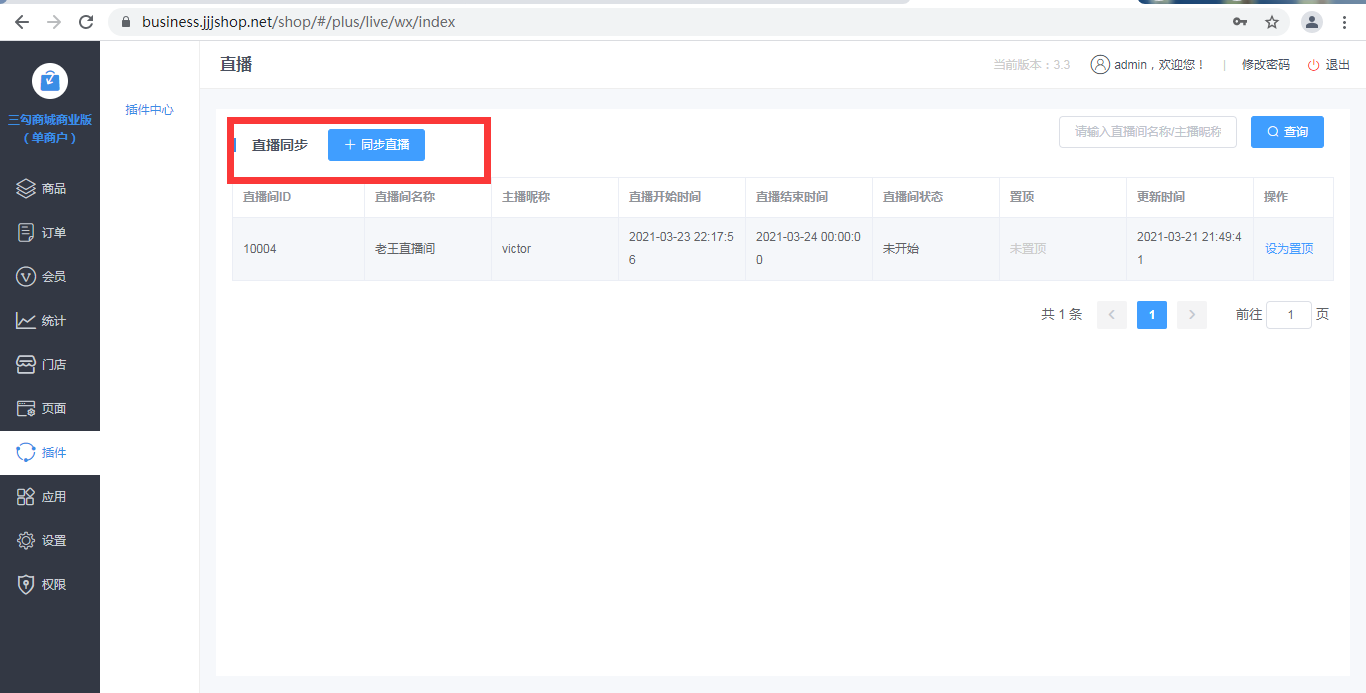Click the 退出 logout link
The width and height of the screenshot is (1366, 693).
[1329, 65]
